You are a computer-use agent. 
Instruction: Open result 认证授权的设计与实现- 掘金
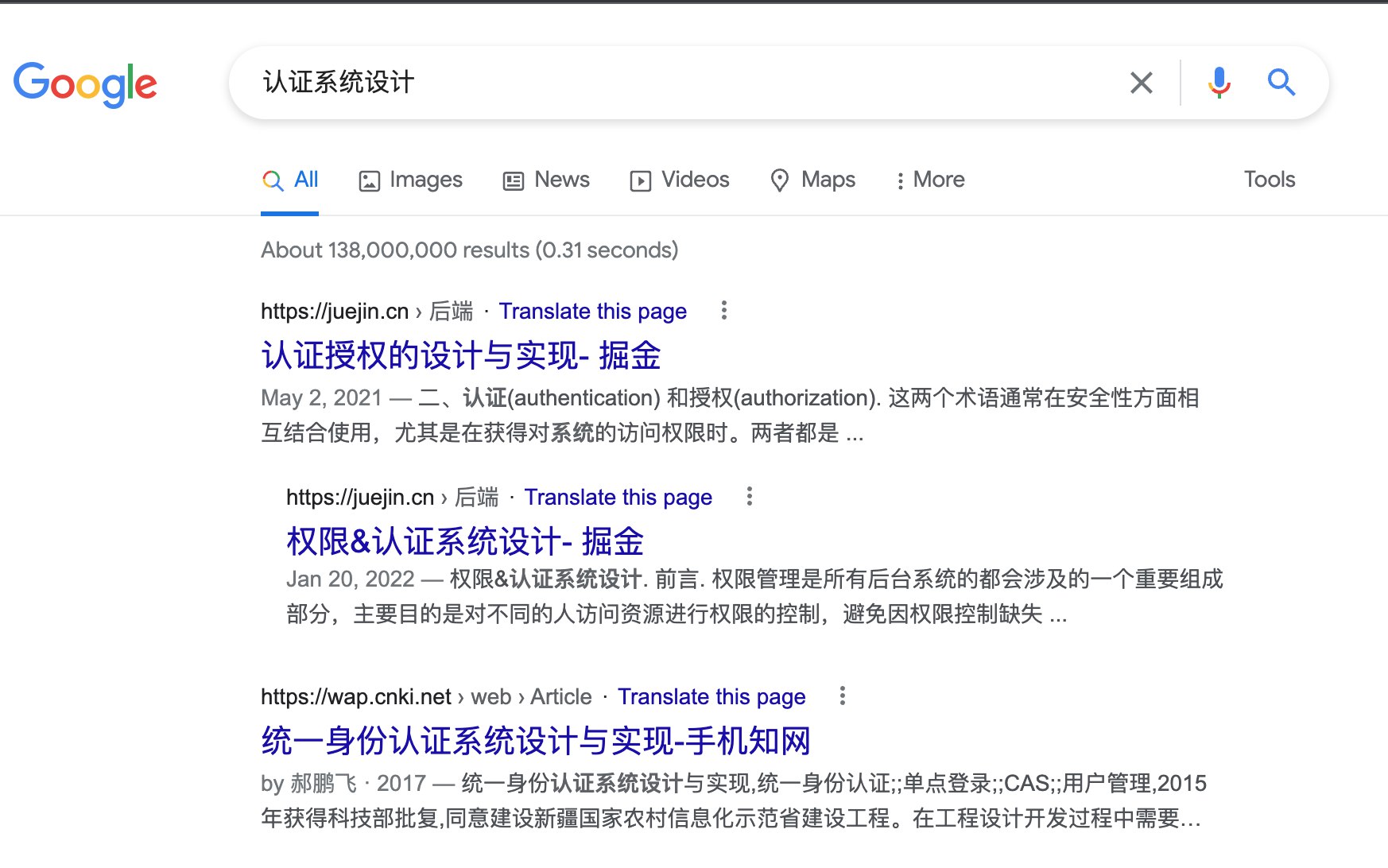[461, 355]
